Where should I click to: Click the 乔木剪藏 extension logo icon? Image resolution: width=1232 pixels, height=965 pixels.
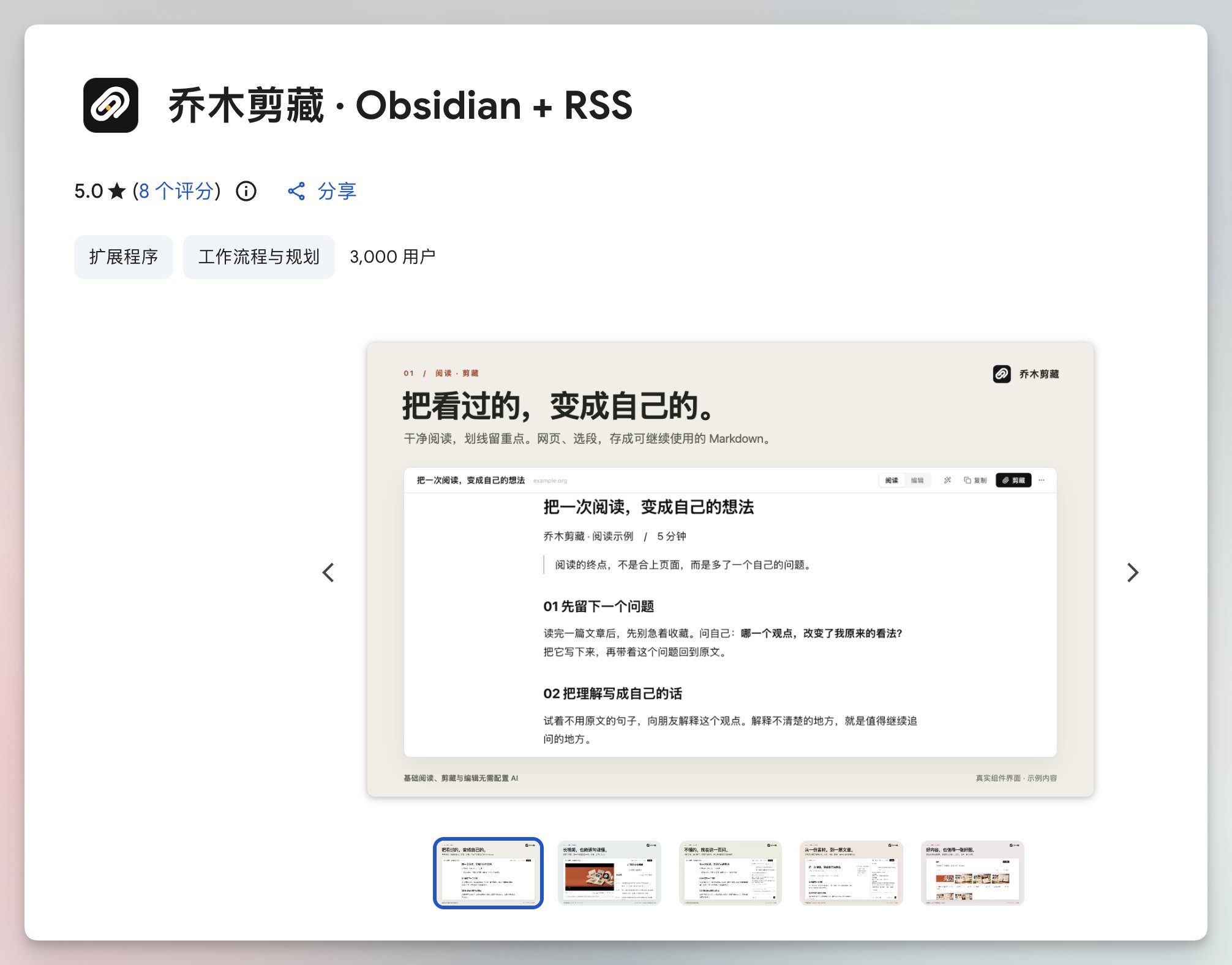pos(110,105)
